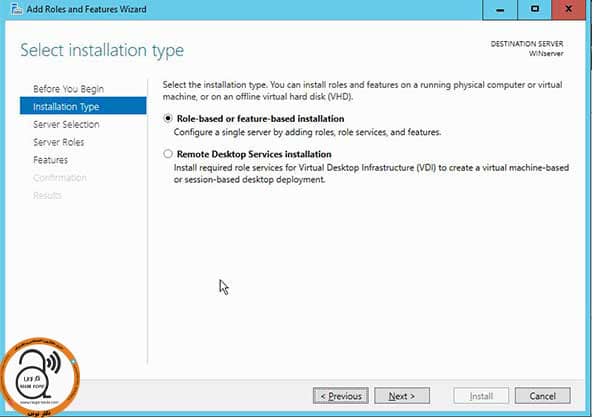594x418 pixels.
Task: Click the disabled Install button
Action: [x=481, y=396]
